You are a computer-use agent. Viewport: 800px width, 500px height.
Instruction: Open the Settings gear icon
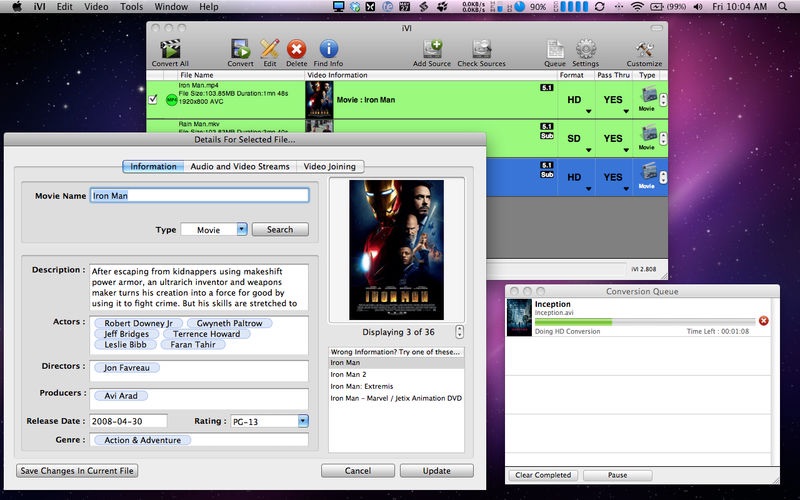(x=585, y=49)
